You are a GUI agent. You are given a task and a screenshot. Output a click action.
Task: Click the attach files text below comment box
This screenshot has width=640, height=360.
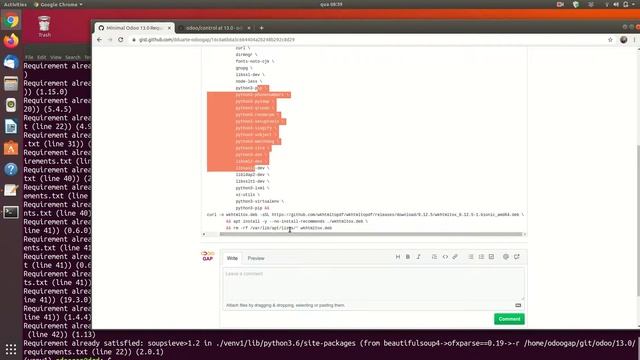point(286,305)
